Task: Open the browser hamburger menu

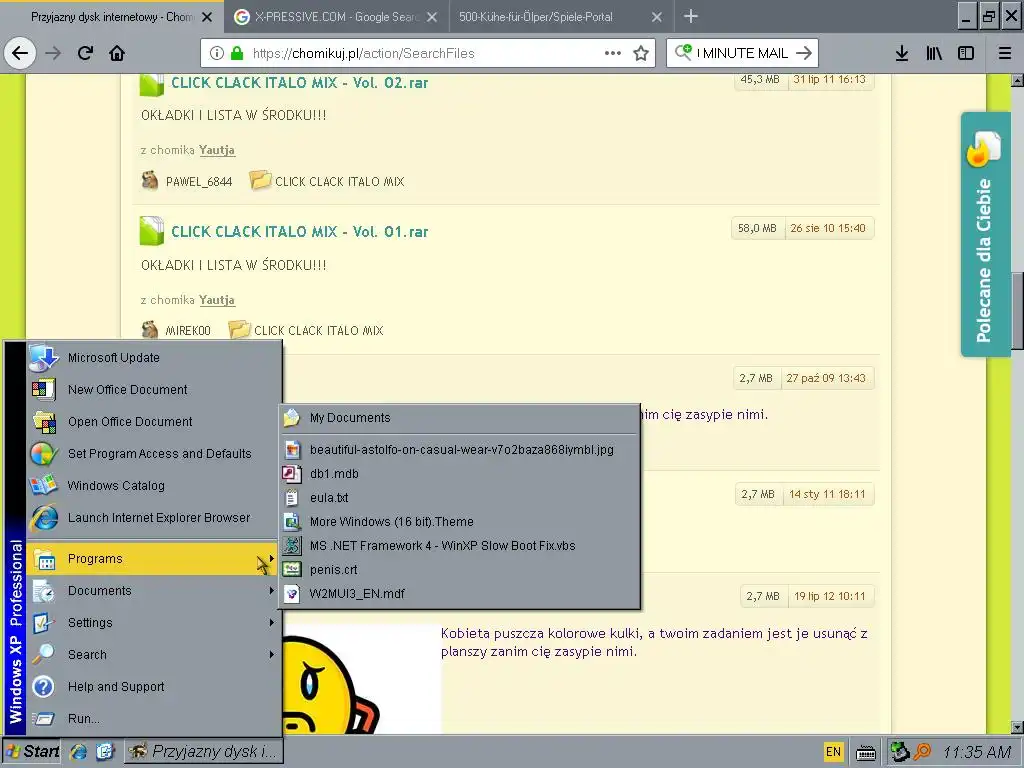Action: click(1005, 53)
